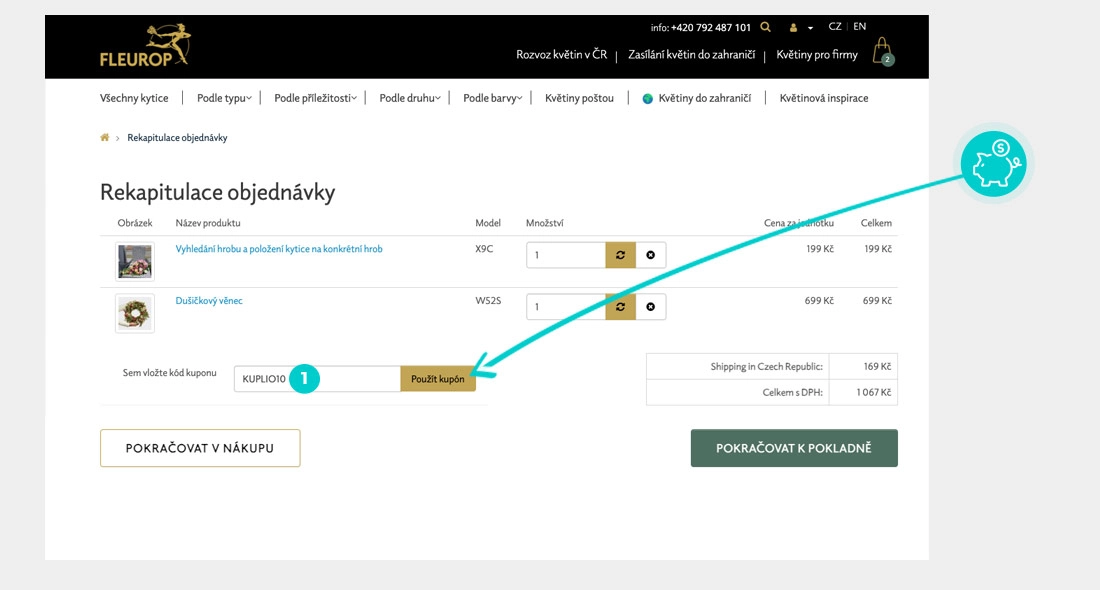Click the piggy bank savings icon
The image size is (1100, 590).
click(x=993, y=164)
